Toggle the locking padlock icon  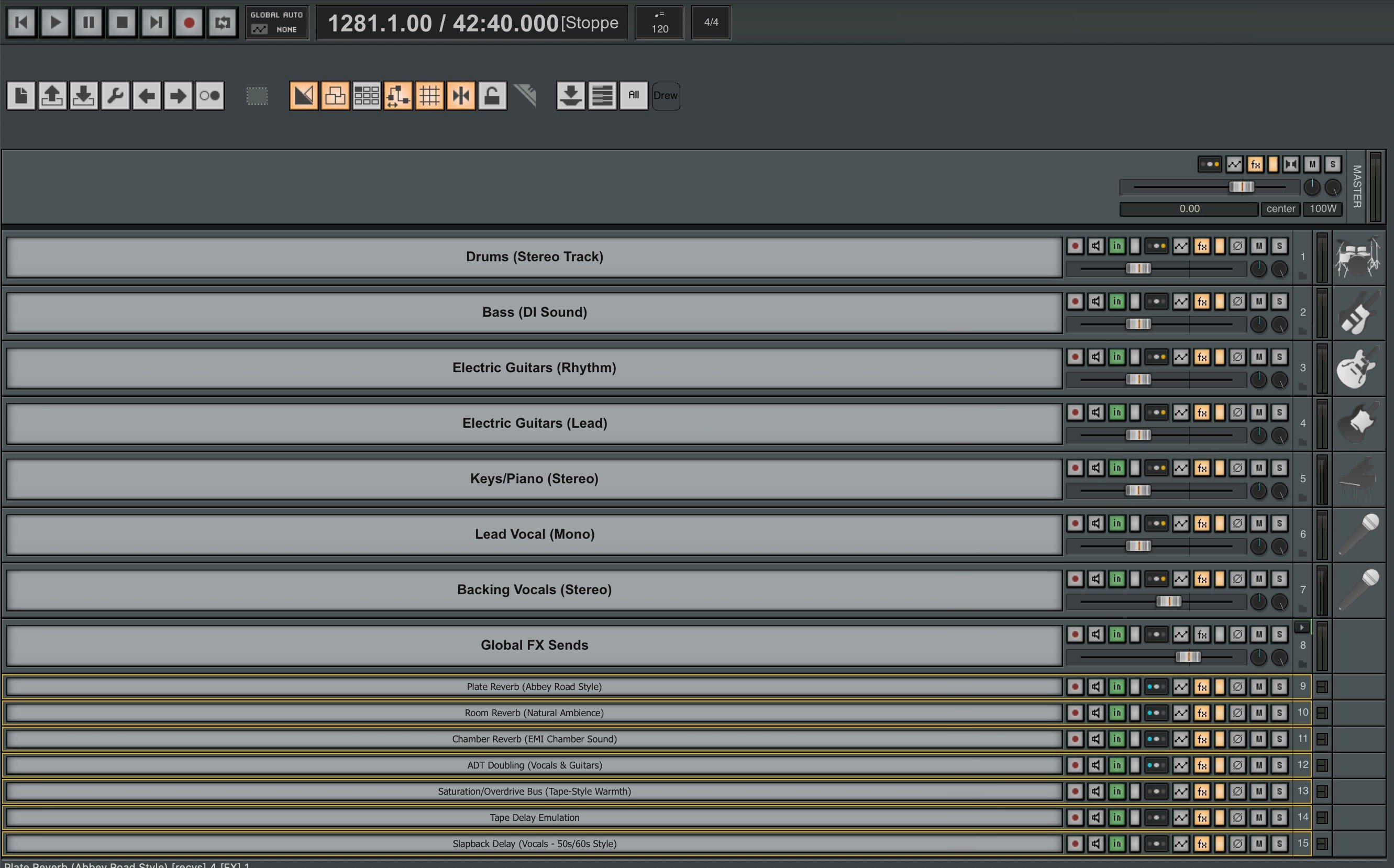point(492,95)
